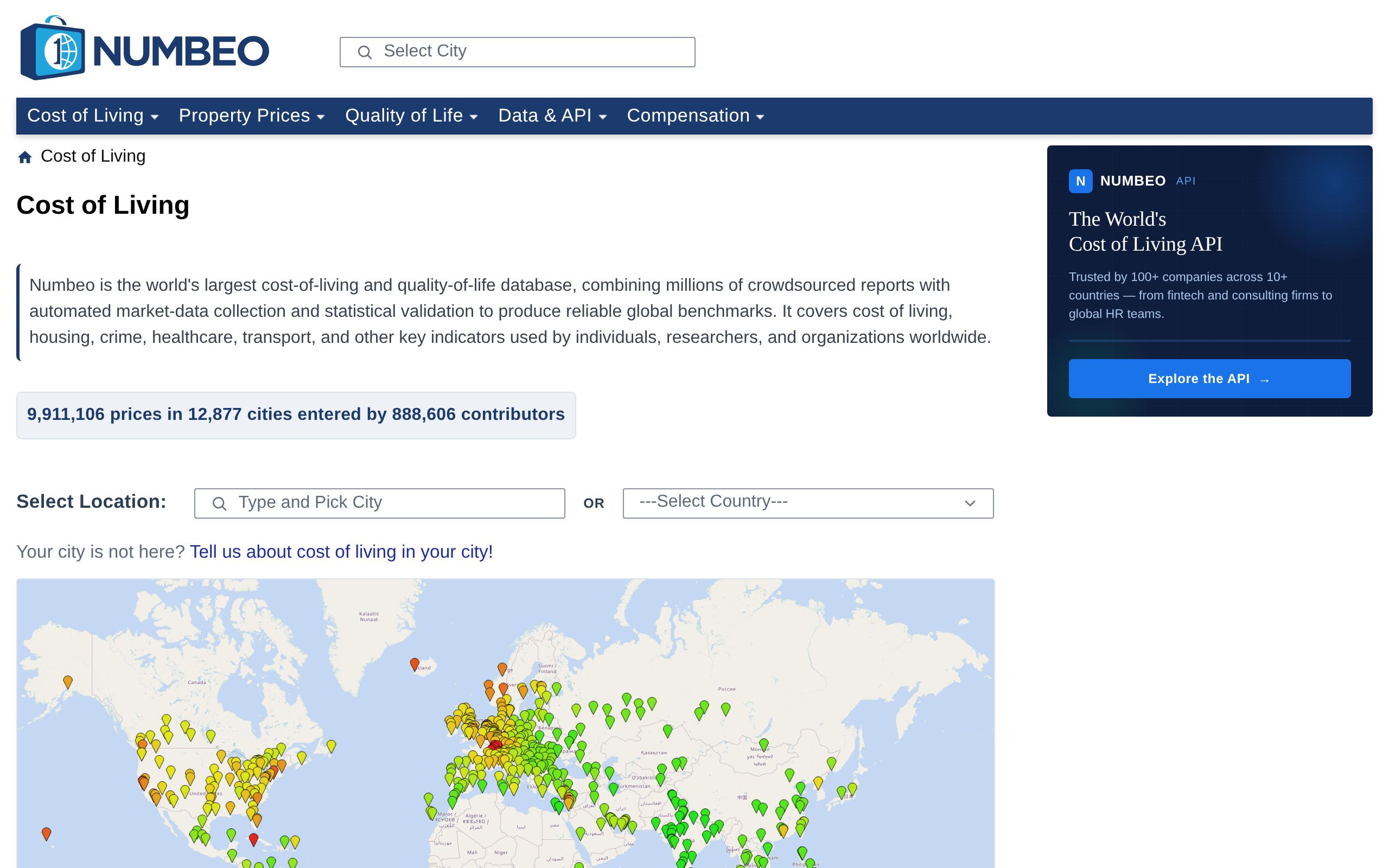Expand the Select Country dropdown

[808, 503]
